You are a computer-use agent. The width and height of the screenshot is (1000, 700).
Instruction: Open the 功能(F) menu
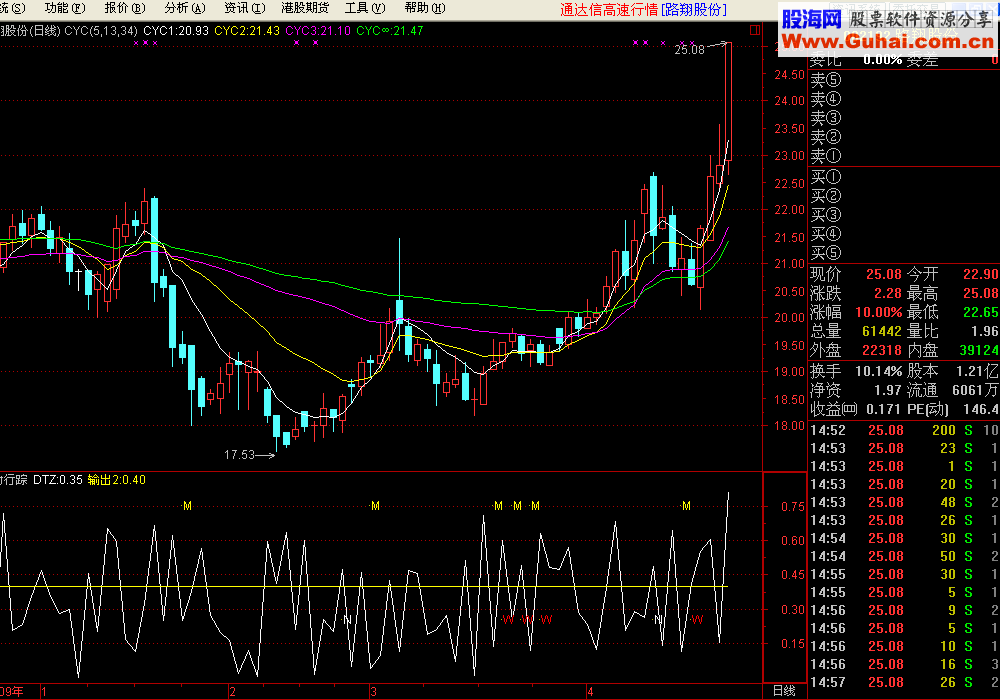click(x=65, y=8)
